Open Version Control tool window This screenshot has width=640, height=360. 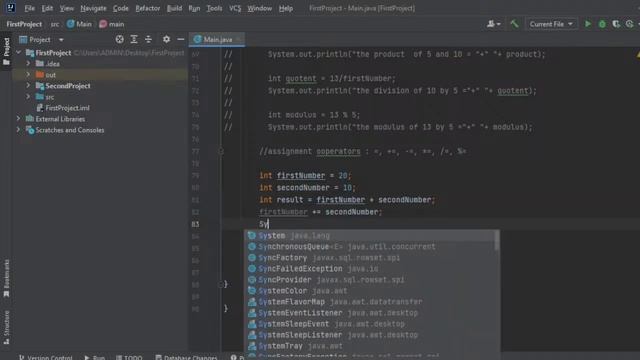pos(46,357)
